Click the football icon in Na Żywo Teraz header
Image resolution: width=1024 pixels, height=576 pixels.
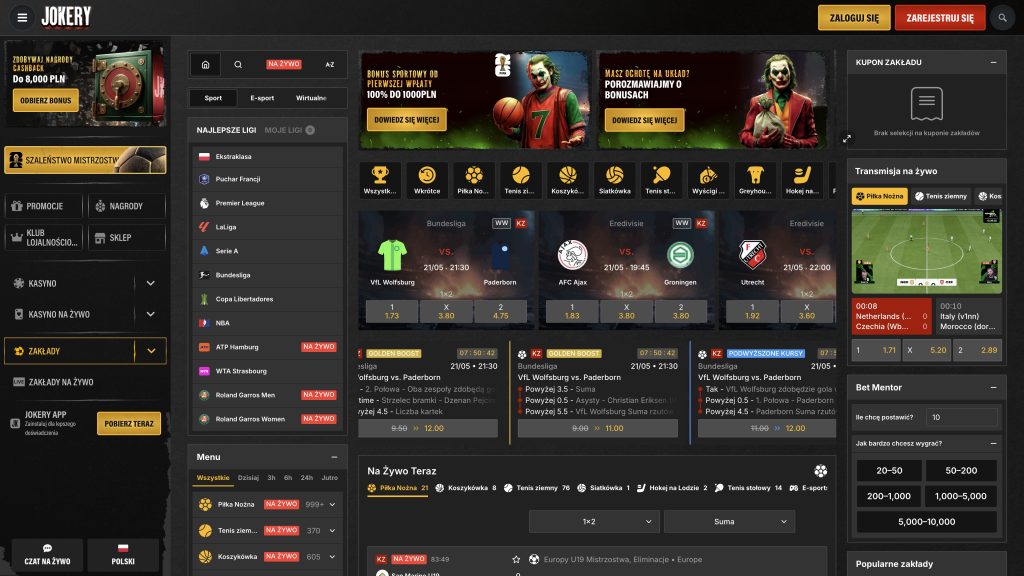pyautogui.click(x=821, y=471)
